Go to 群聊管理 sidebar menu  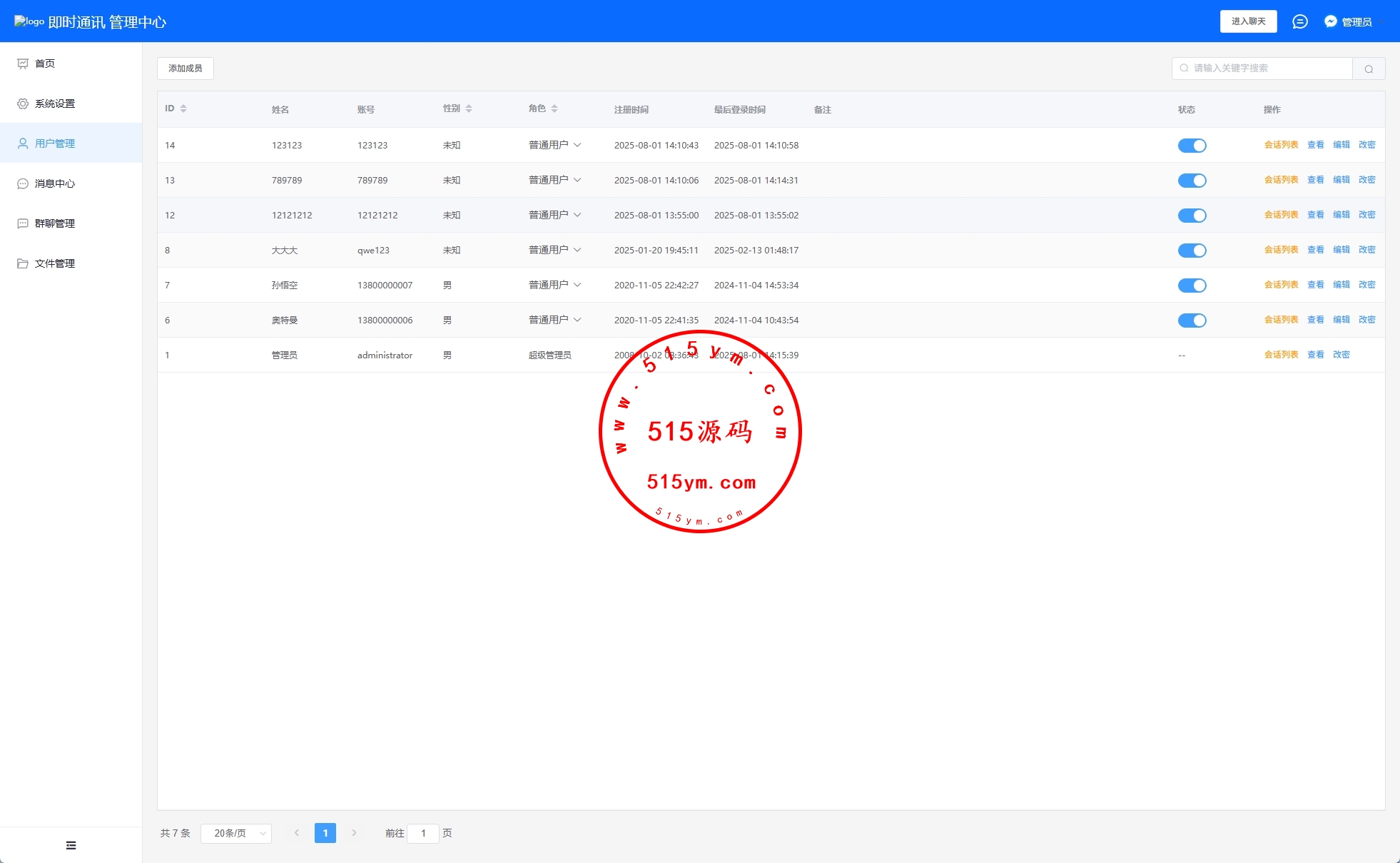coord(55,223)
